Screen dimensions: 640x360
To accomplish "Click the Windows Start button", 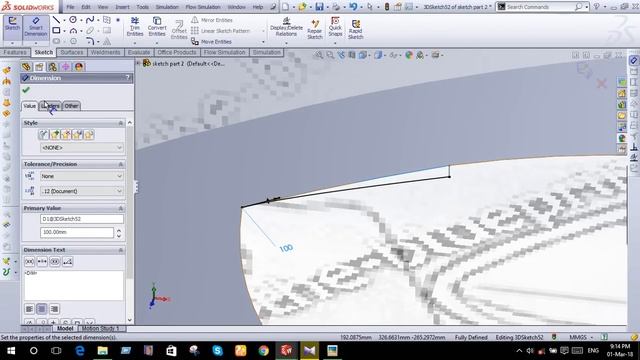I will [x=11, y=351].
